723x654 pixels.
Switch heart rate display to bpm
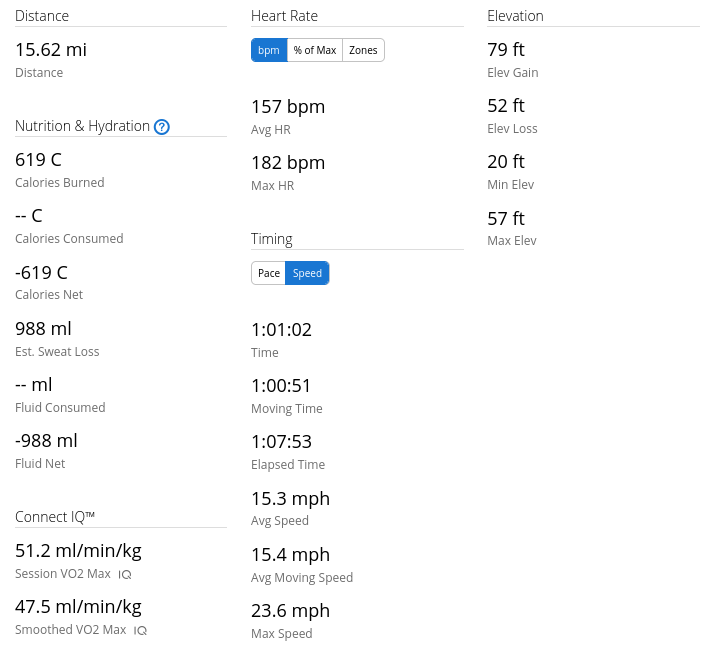click(x=269, y=50)
